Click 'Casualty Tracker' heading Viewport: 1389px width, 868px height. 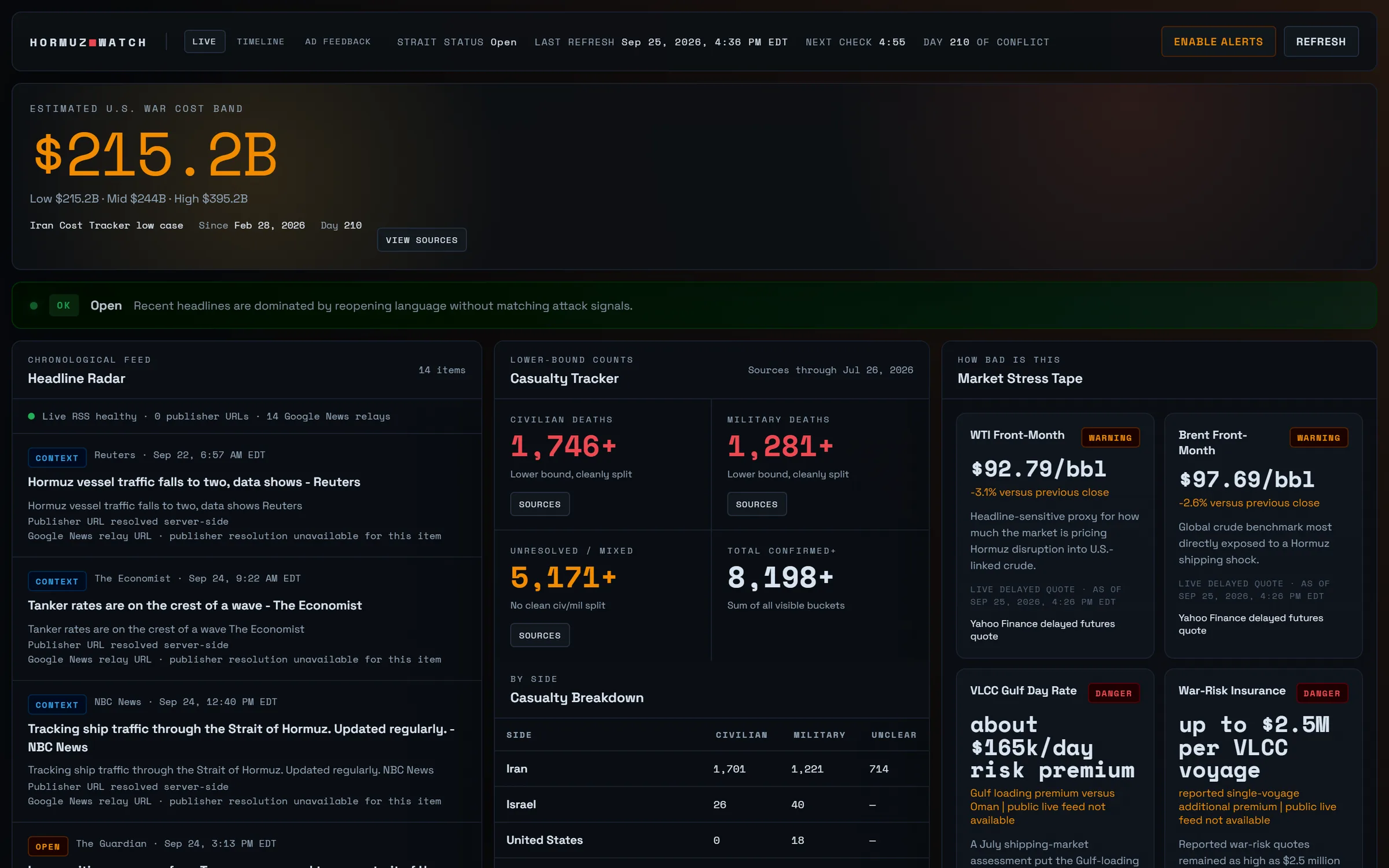564,378
